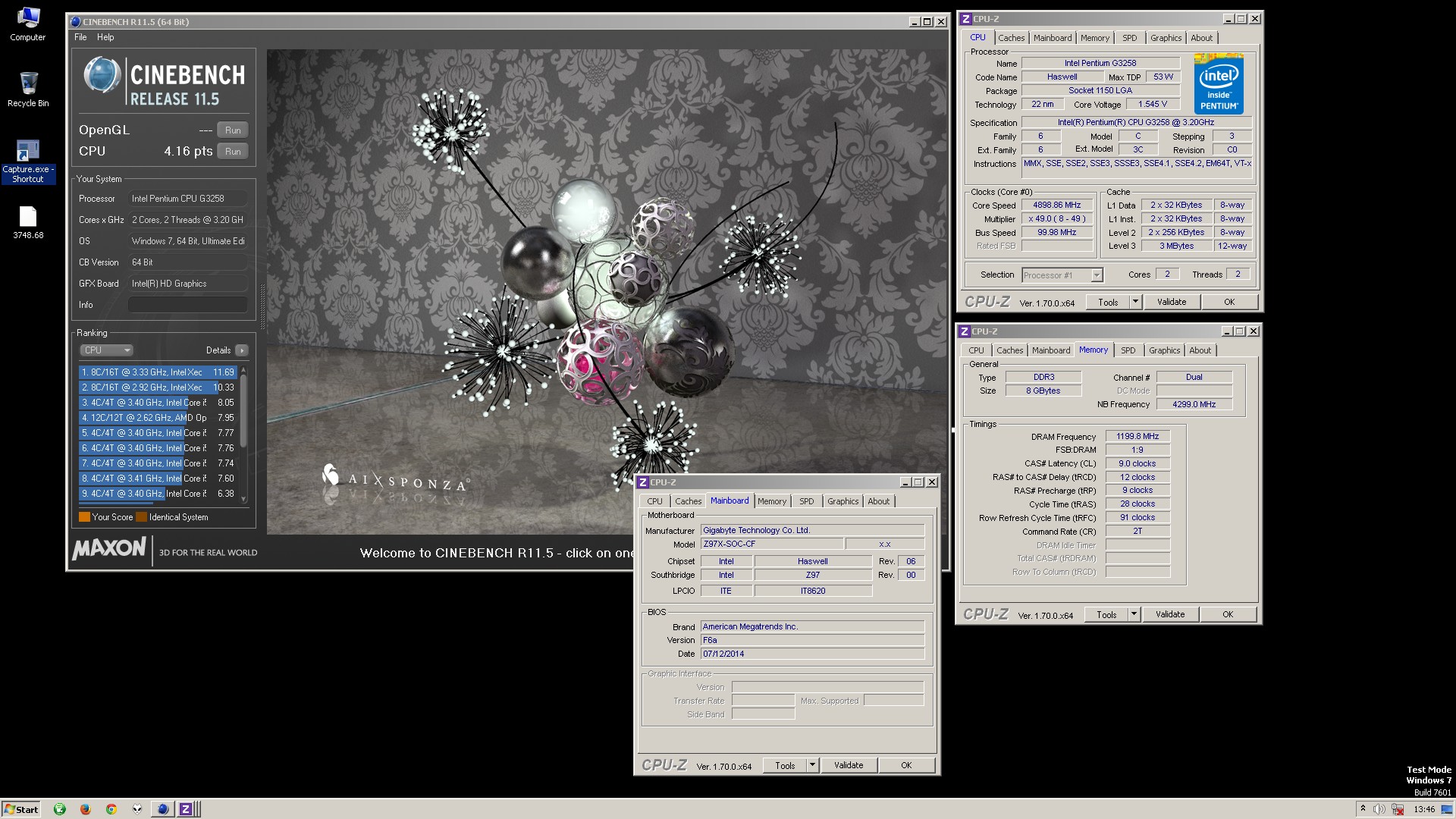This screenshot has height=819, width=1456.
Task: Launch Firefox from the quick launch bar
Action: (x=85, y=809)
